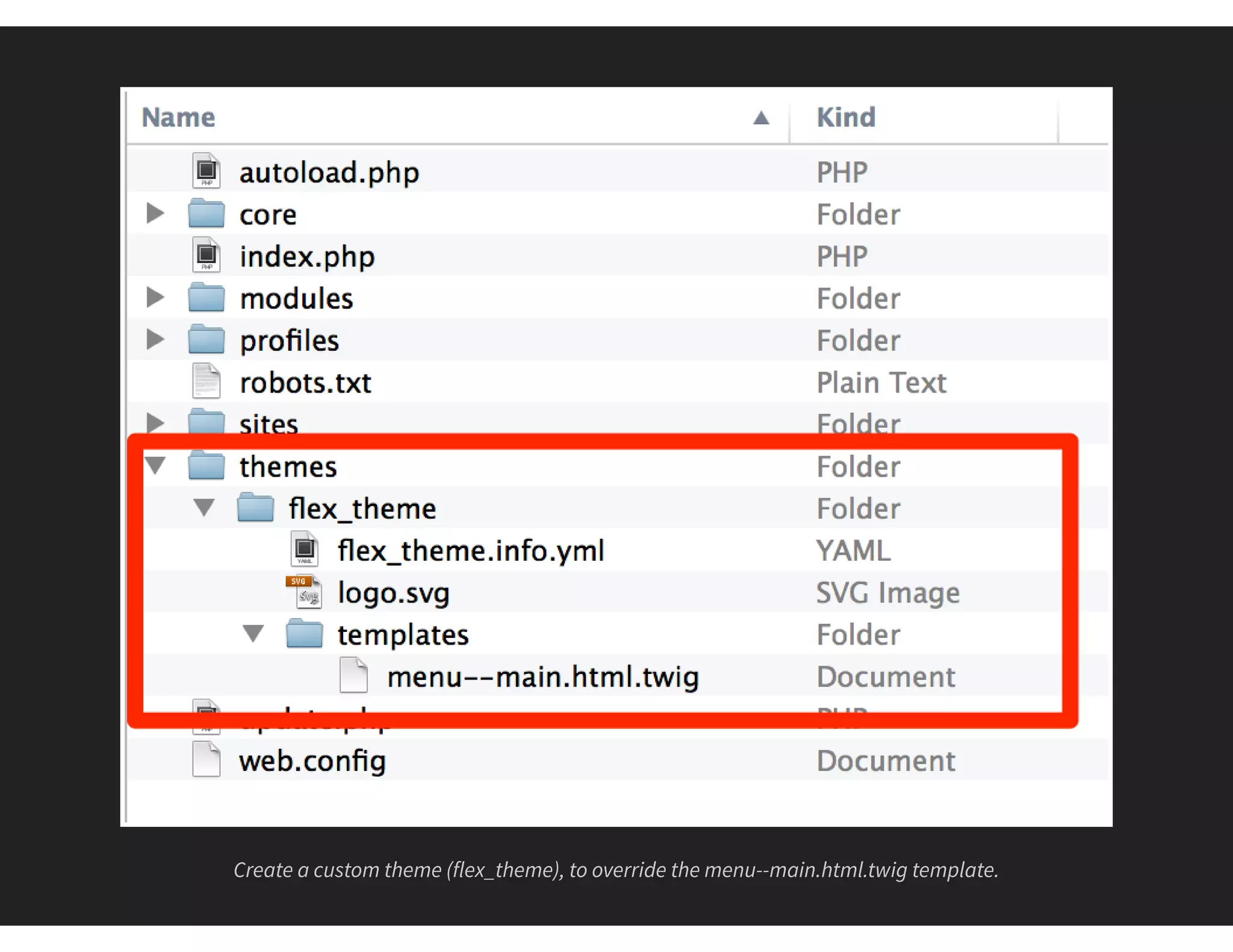
Task: Click the robots.txt text file icon
Action: click(x=207, y=381)
